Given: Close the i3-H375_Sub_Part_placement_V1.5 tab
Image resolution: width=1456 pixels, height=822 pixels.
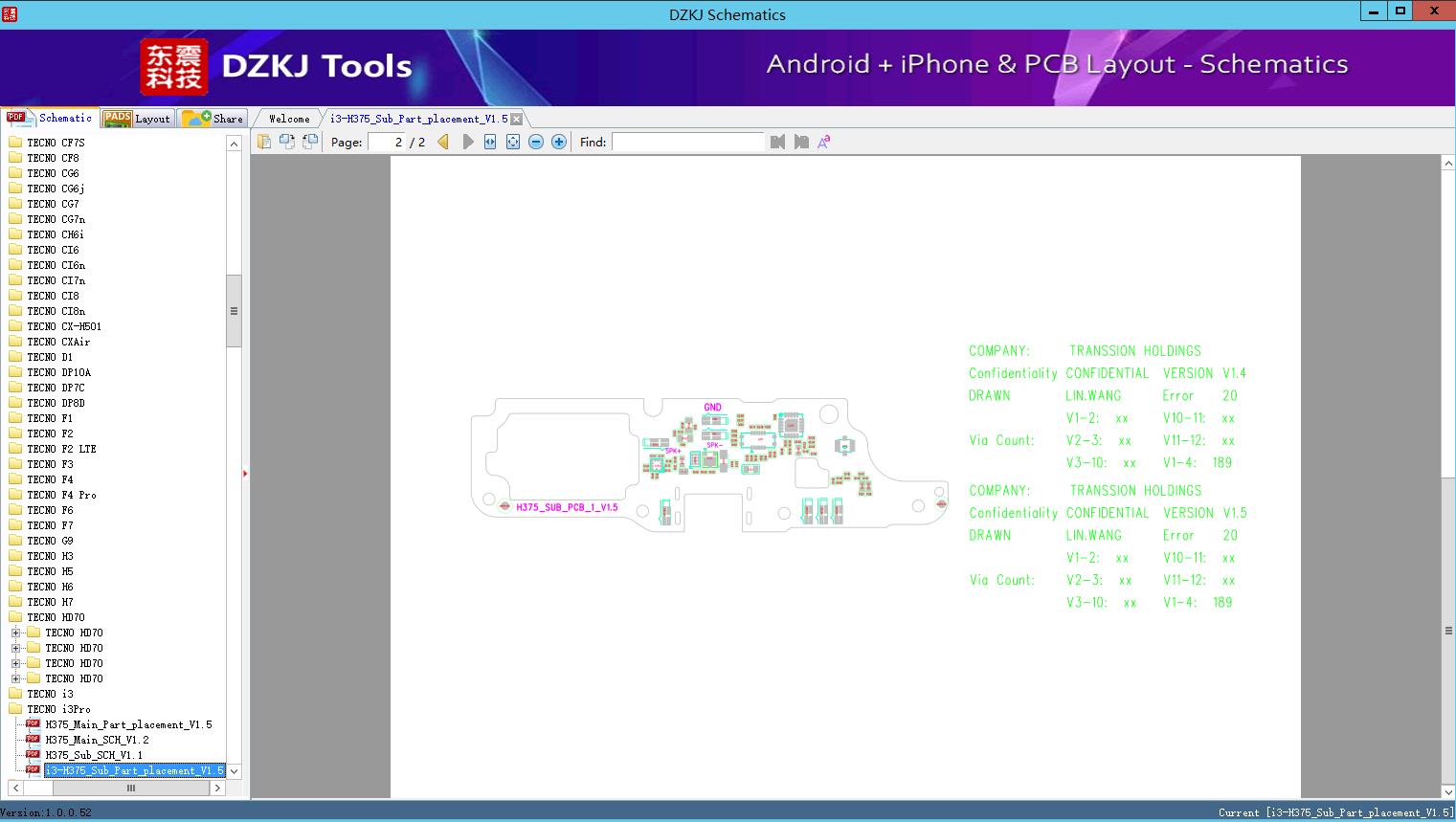Looking at the screenshot, I should (x=517, y=119).
